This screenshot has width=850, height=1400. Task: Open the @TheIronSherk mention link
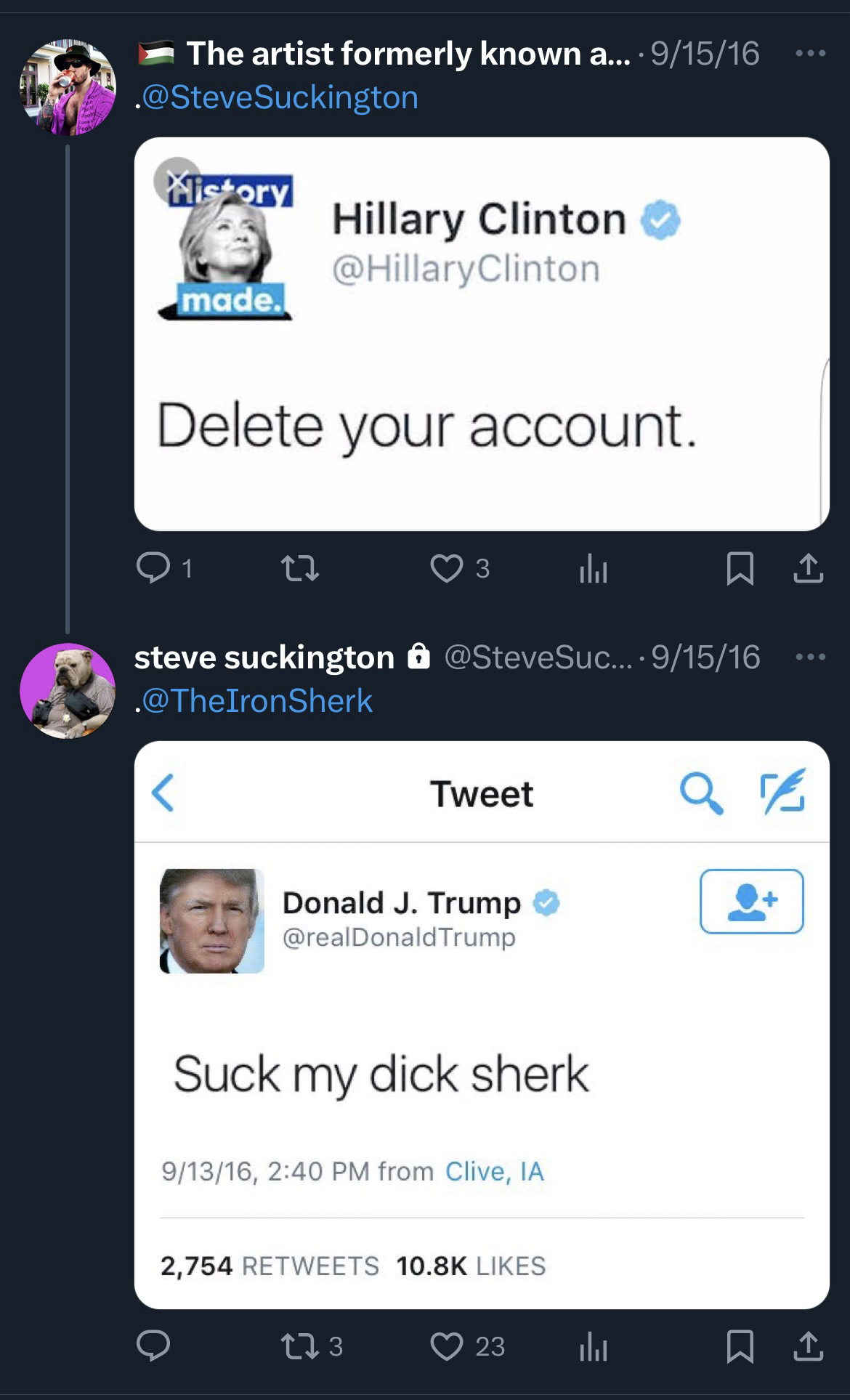coord(256,701)
